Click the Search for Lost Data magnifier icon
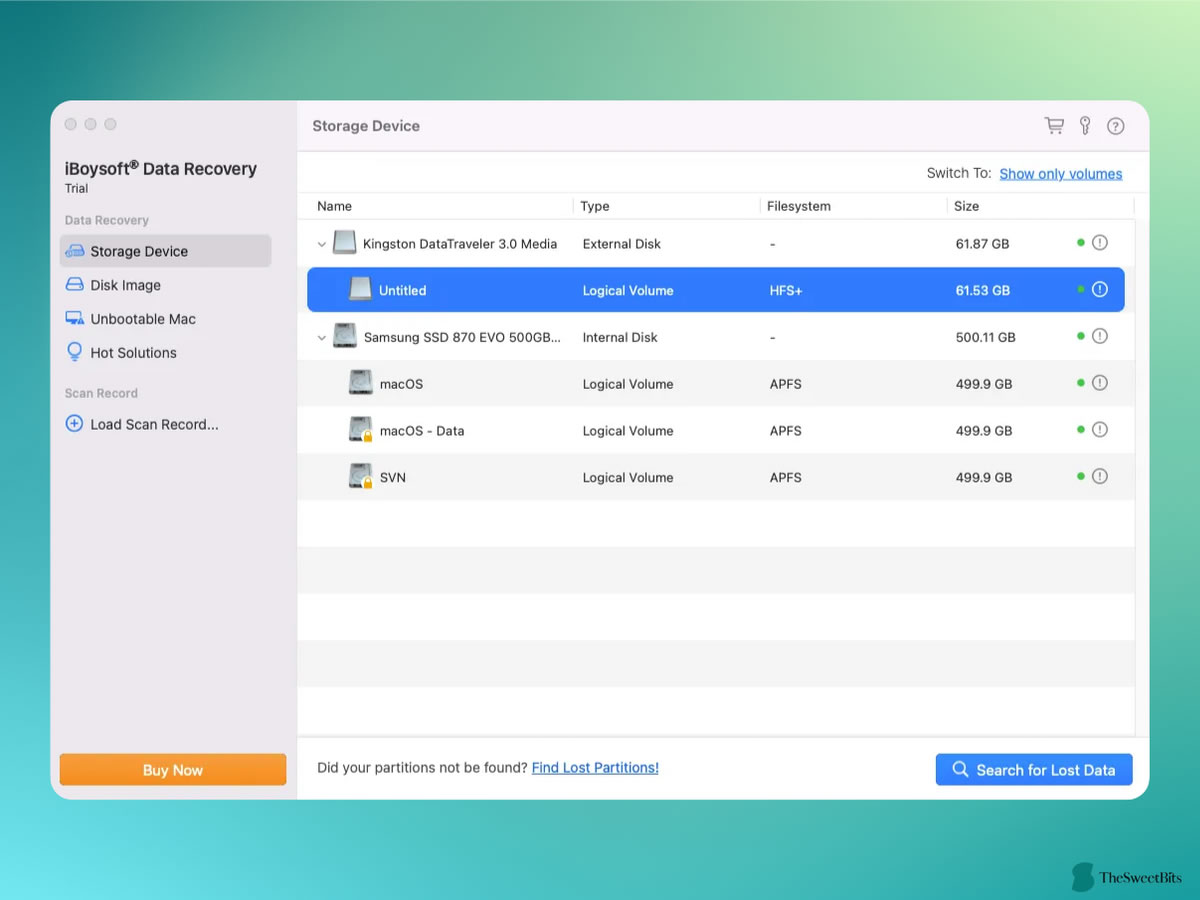This screenshot has width=1200, height=900. [960, 769]
